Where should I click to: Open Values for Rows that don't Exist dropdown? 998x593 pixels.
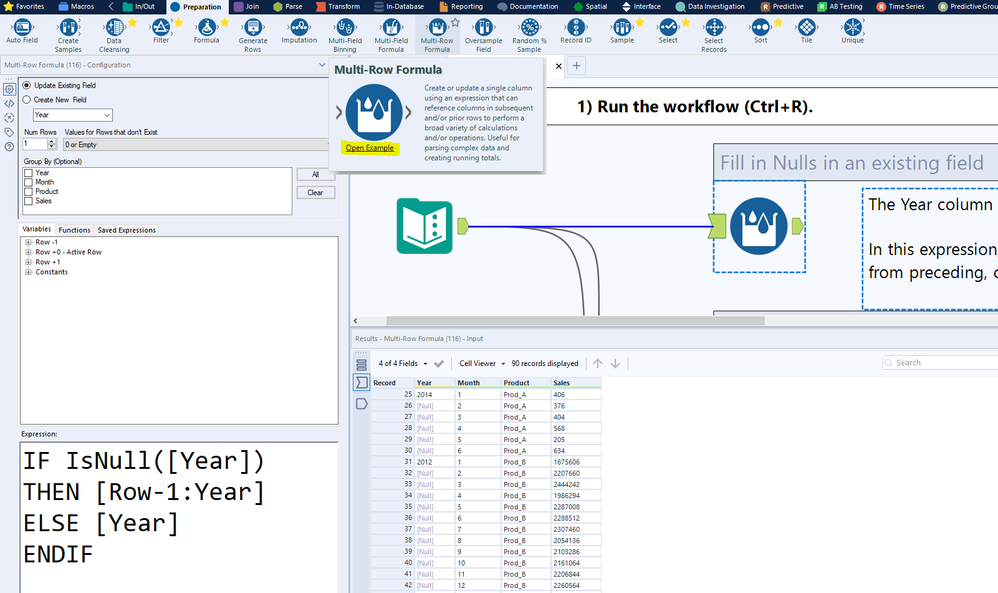(x=196, y=145)
